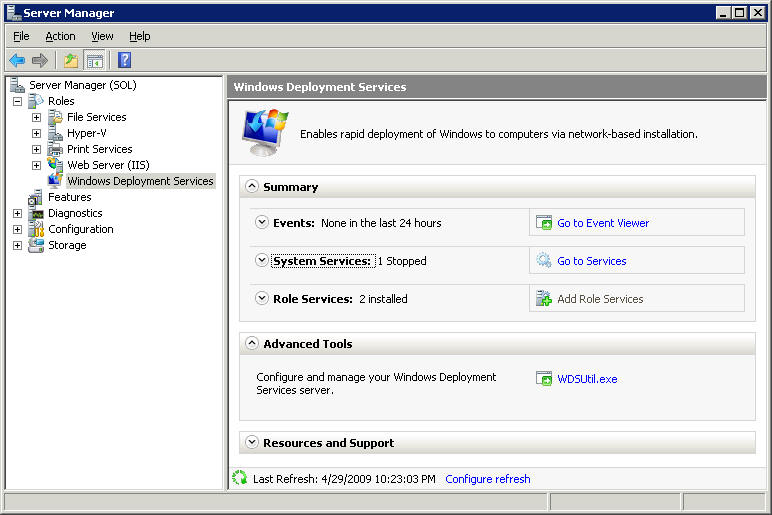Expand the Hyper-V tree node

(36, 133)
